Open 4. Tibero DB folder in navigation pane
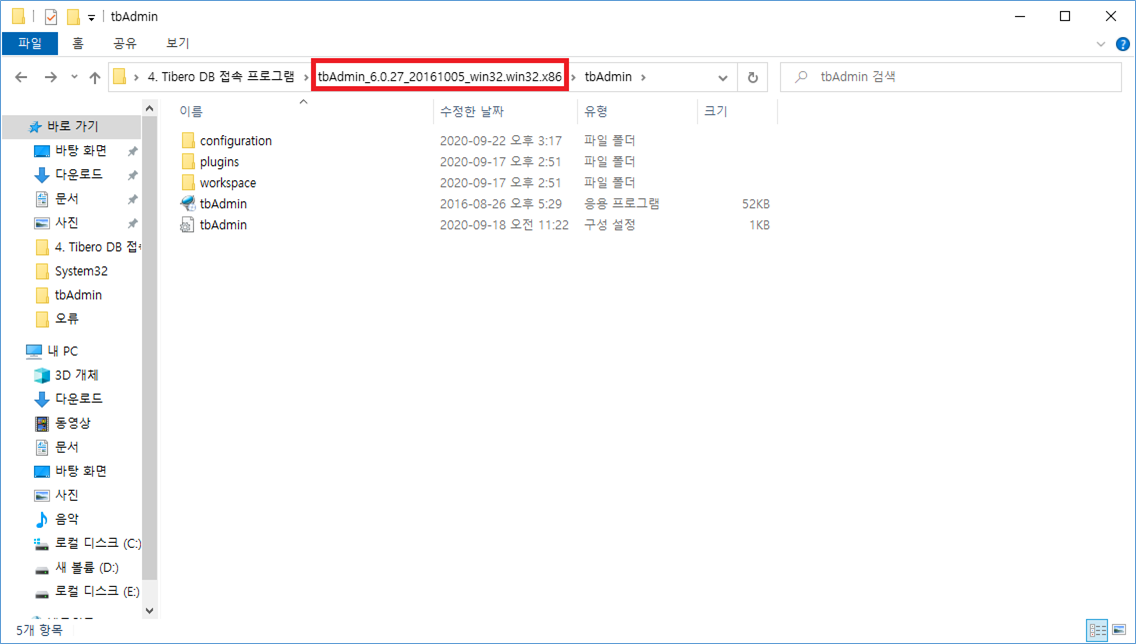 (96, 247)
